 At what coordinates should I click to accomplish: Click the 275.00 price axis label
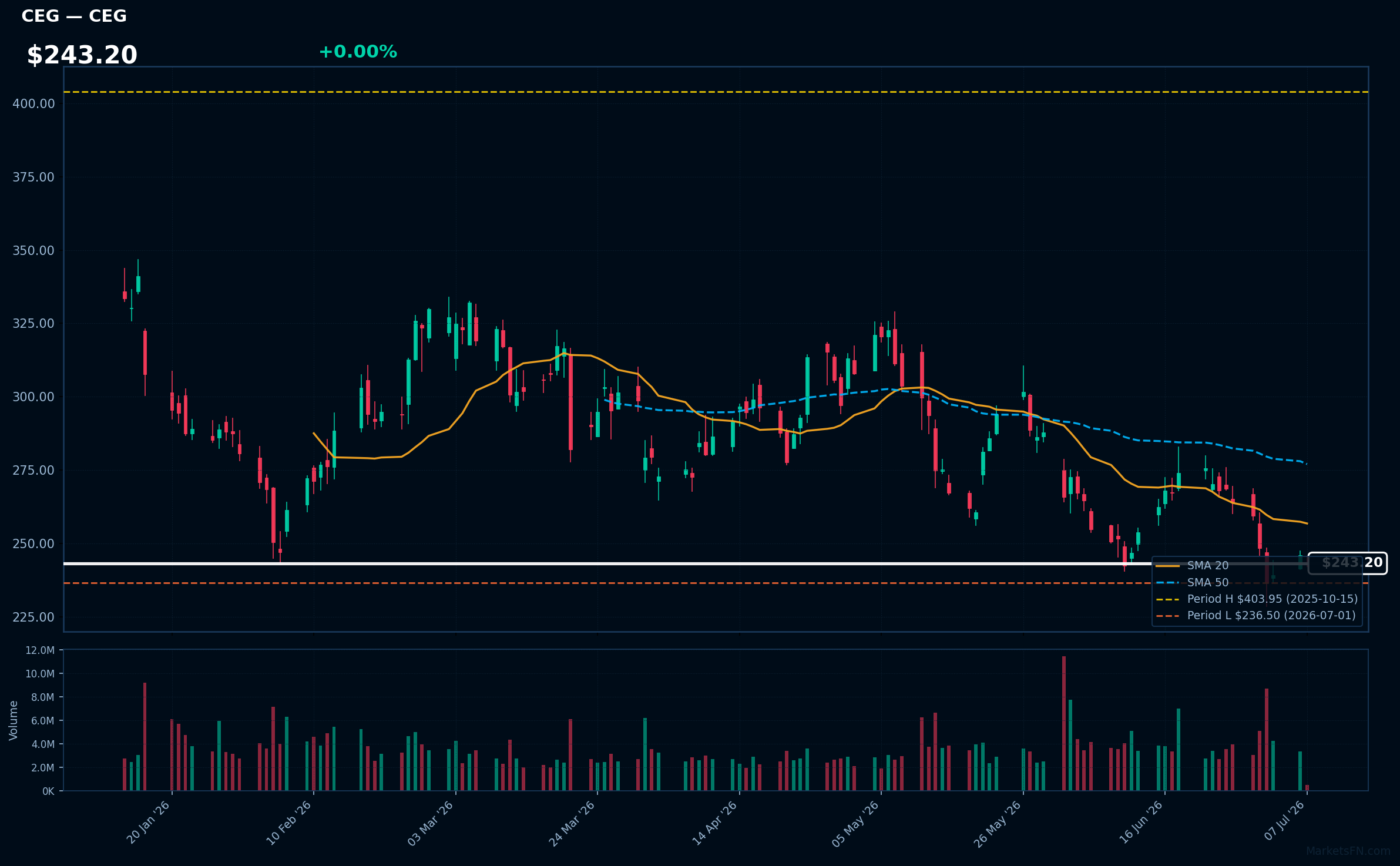[x=33, y=470]
